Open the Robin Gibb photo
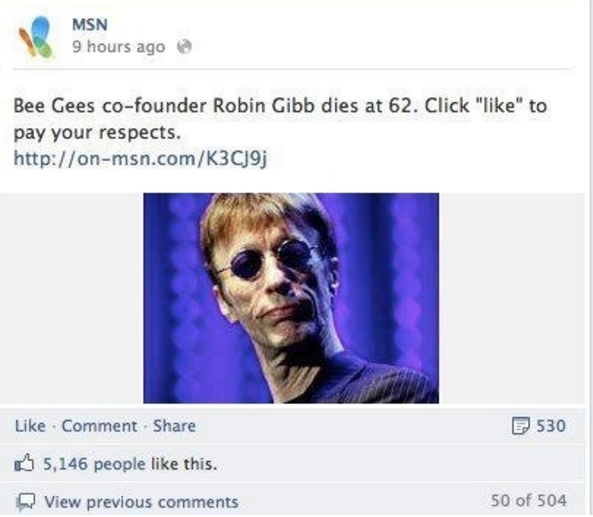 coord(291,298)
